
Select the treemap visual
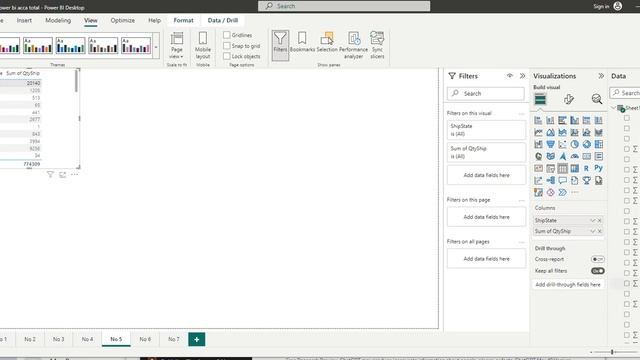[x=598, y=144]
